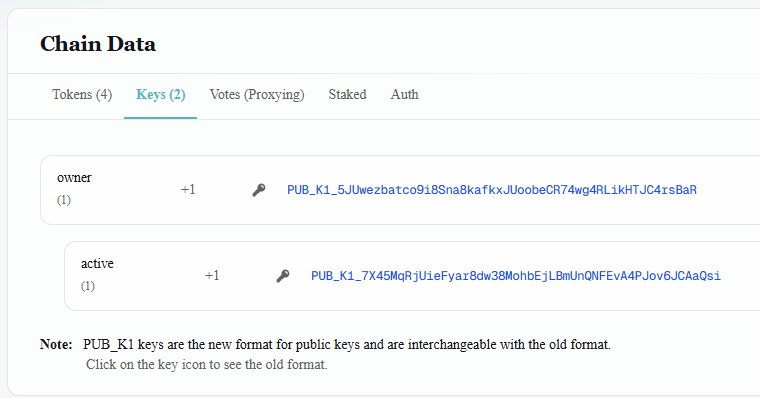Click the +1 weight in active row
This screenshot has height=398, width=760.
pyautogui.click(x=212, y=275)
